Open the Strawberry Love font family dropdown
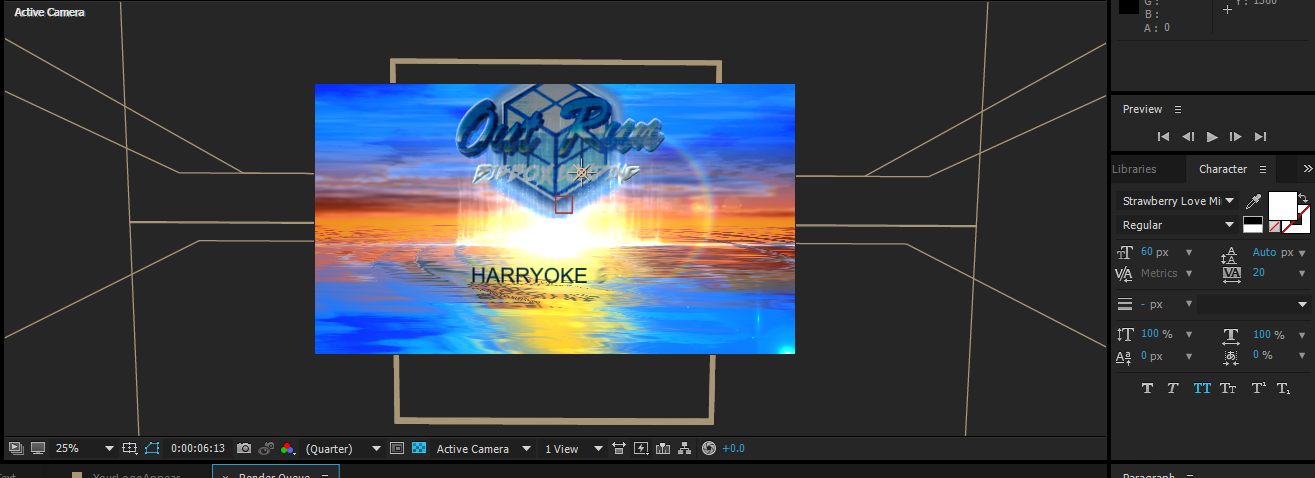Image resolution: width=1315 pixels, height=478 pixels. (x=1178, y=201)
